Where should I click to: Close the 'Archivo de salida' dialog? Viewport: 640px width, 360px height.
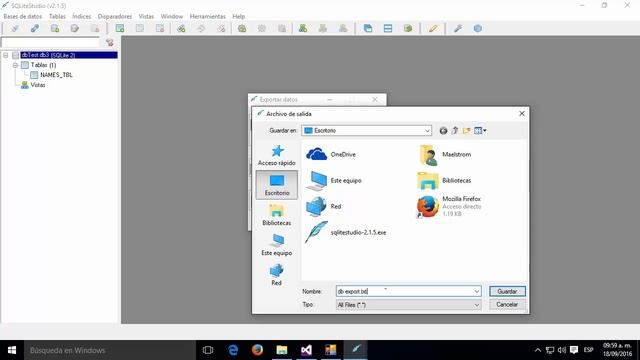522,114
